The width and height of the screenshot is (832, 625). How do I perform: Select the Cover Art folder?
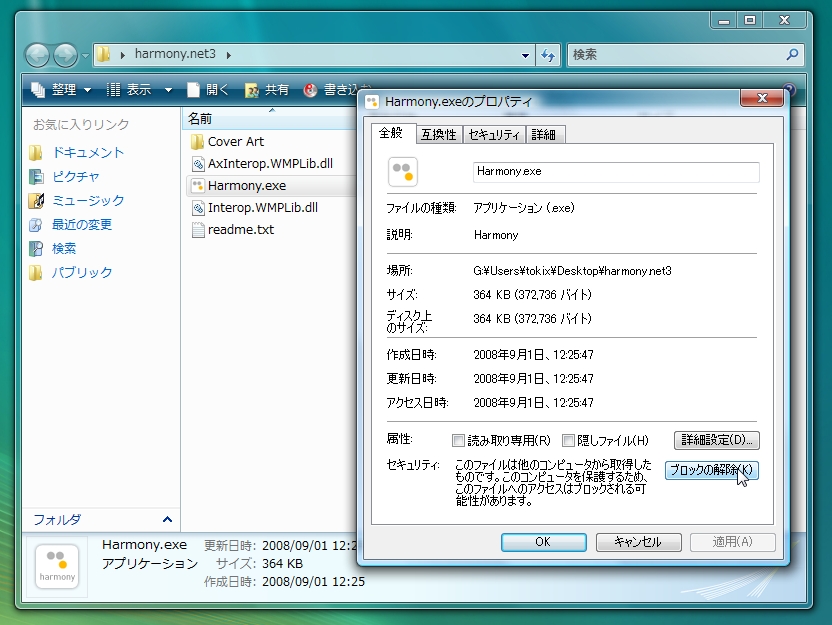[236, 142]
